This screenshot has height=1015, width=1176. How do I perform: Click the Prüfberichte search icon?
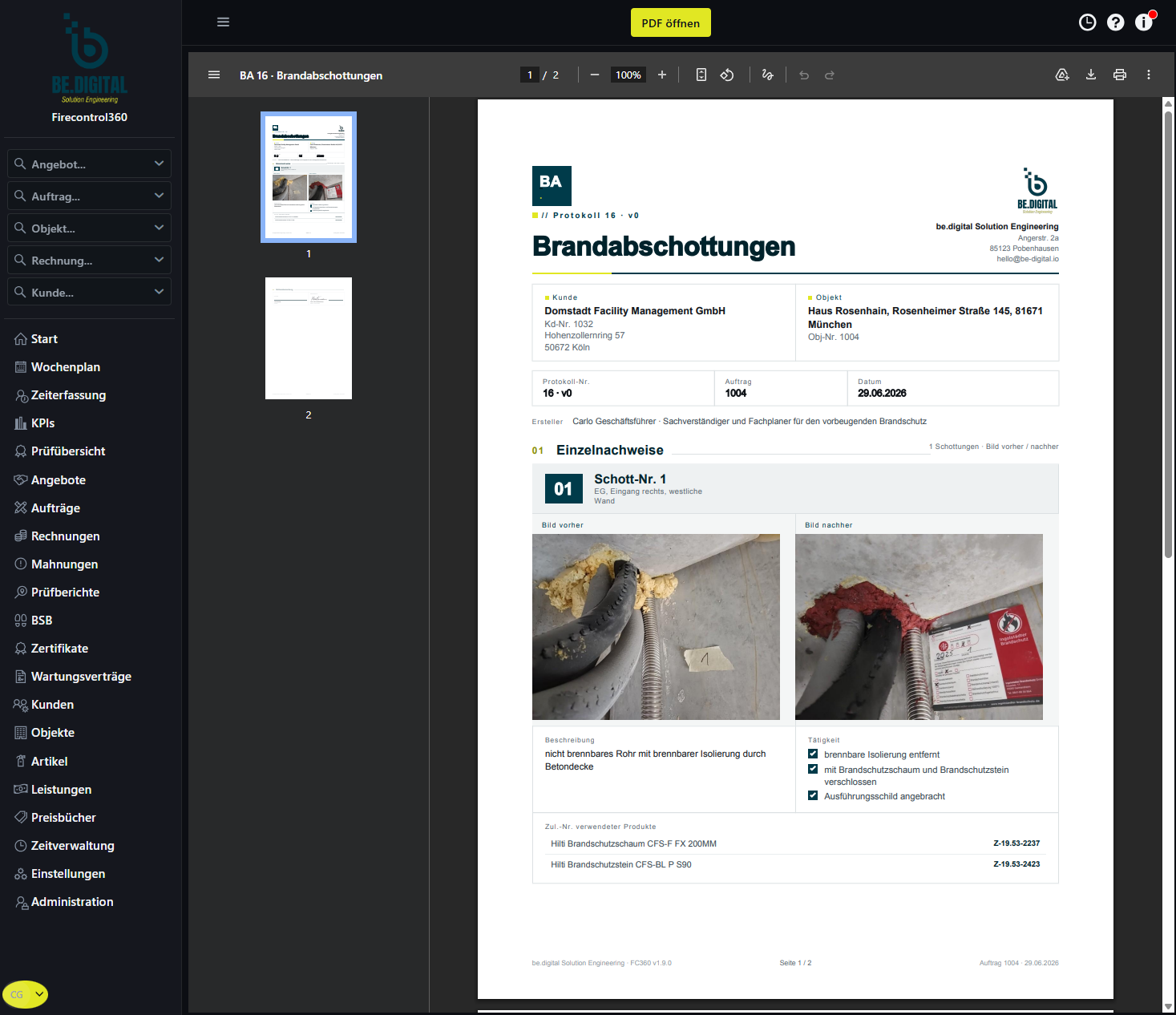click(x=21, y=592)
